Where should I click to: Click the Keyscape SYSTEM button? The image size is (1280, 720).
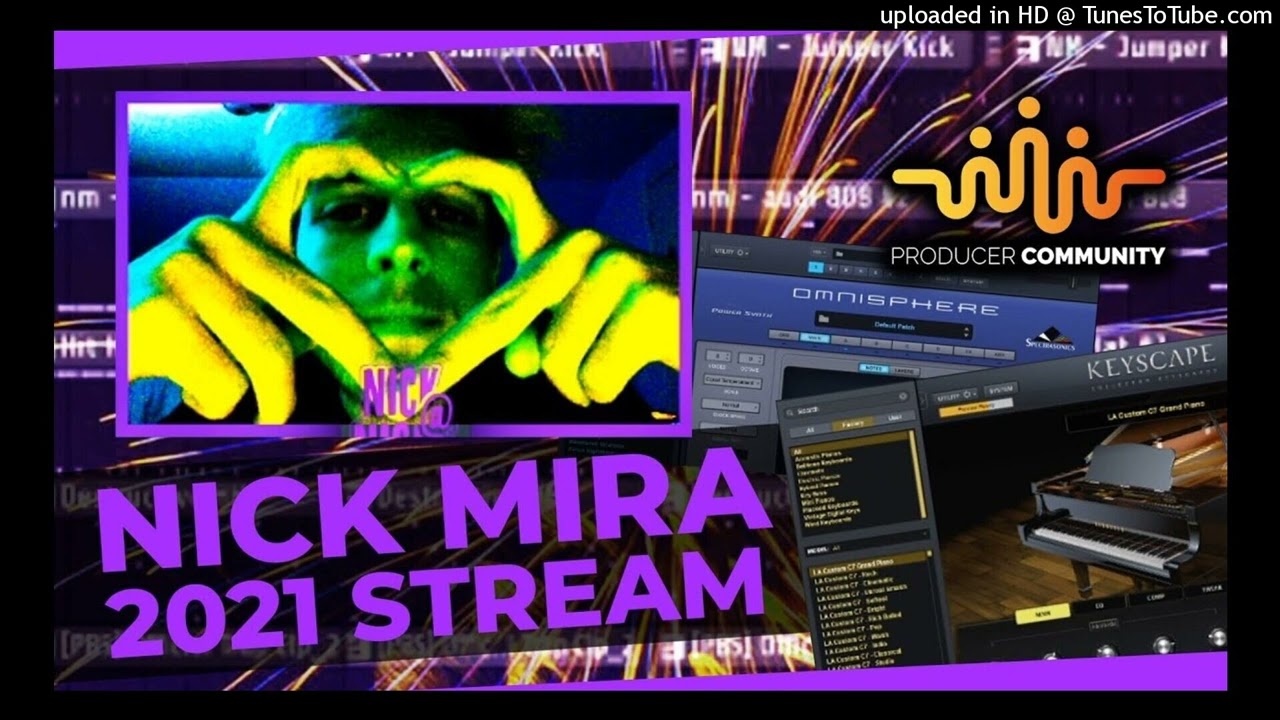pos(1000,389)
